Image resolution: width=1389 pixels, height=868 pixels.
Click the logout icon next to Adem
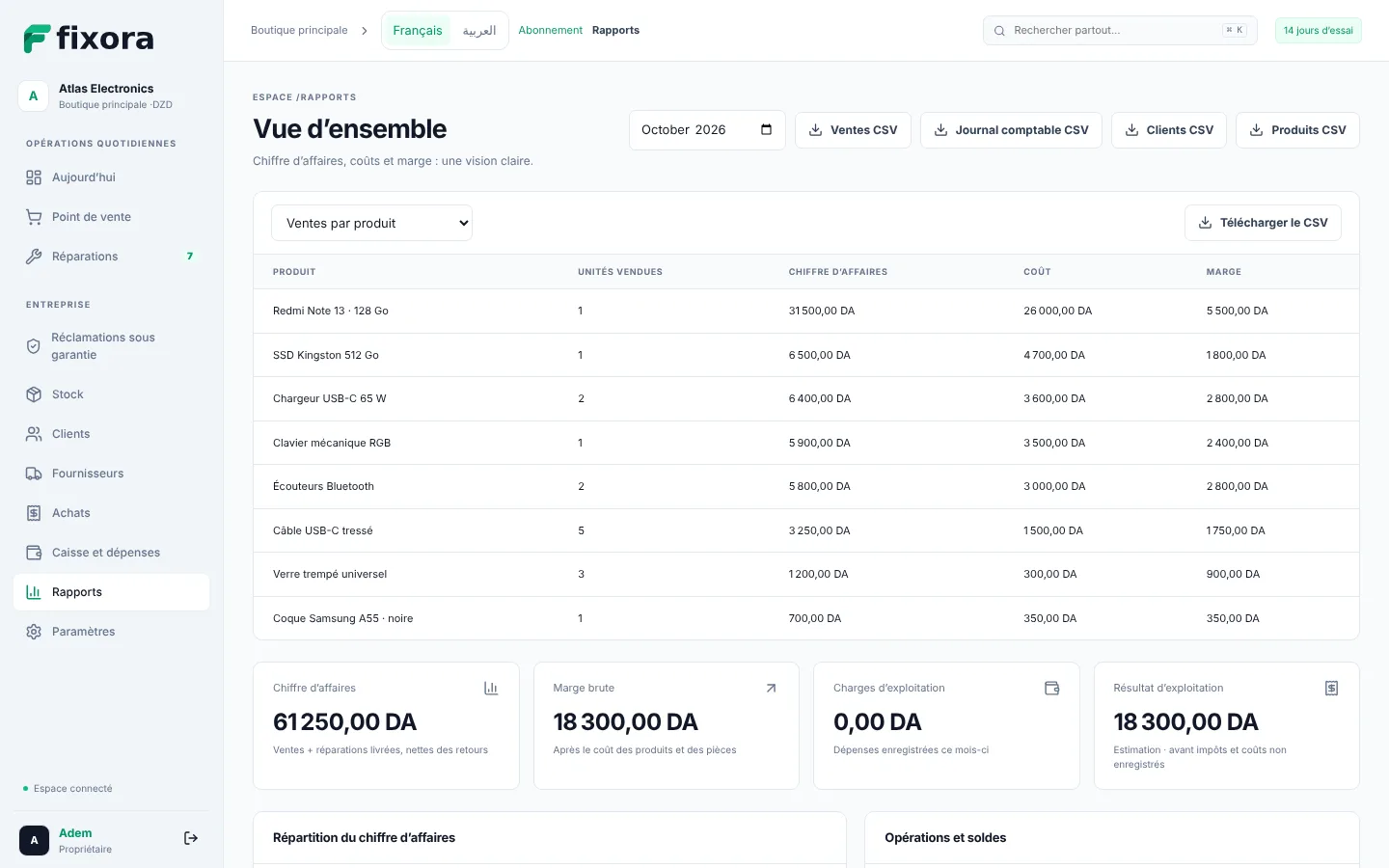(x=191, y=838)
